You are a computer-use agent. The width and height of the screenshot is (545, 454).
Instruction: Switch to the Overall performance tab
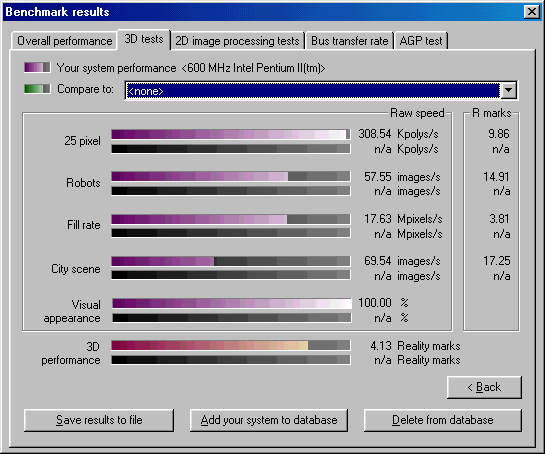pos(64,41)
